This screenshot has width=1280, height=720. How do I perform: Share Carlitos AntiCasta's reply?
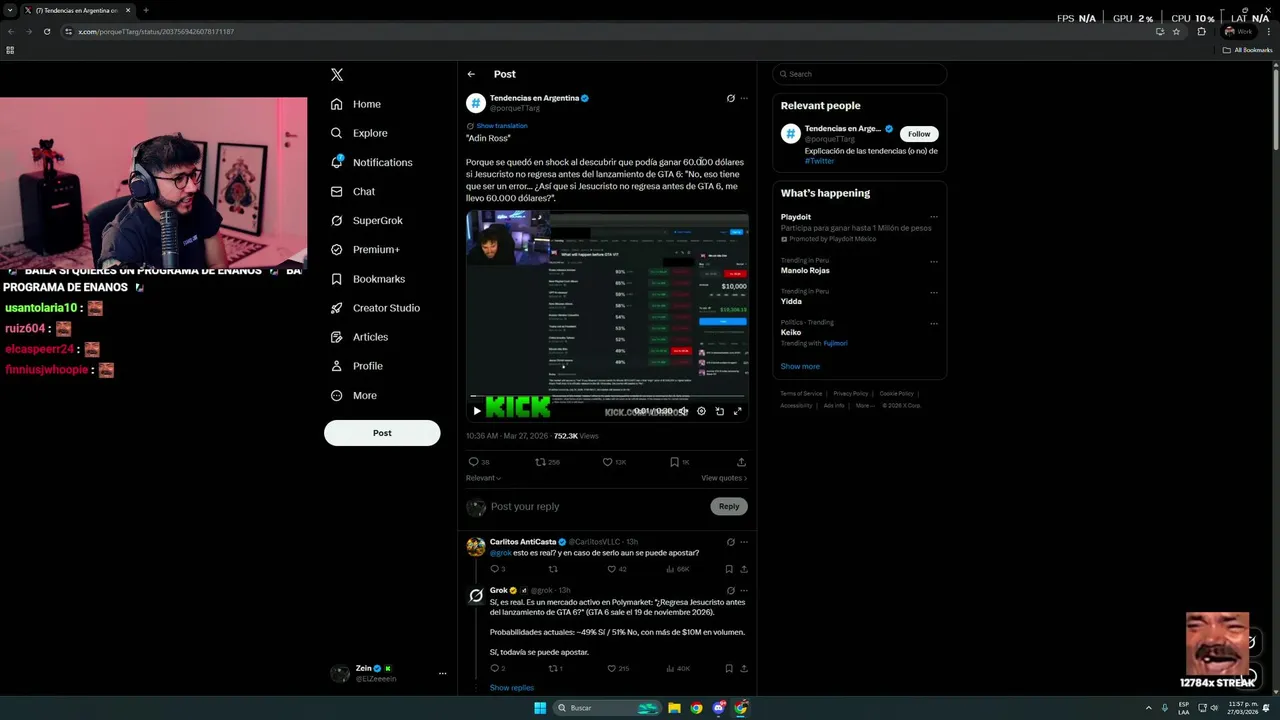click(743, 569)
